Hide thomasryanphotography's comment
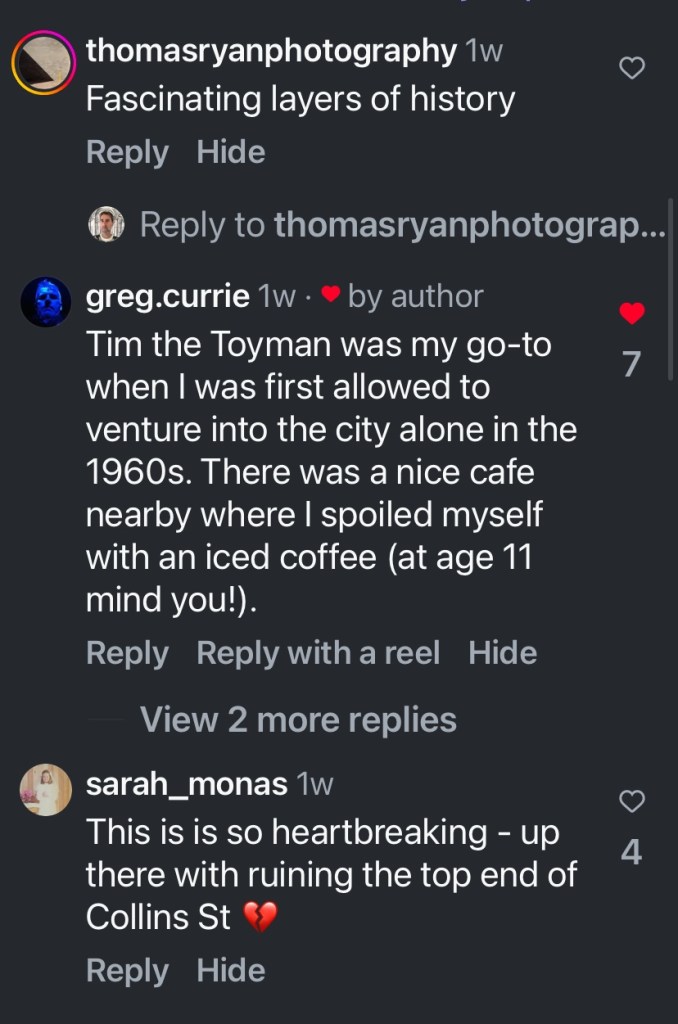 click(x=231, y=152)
